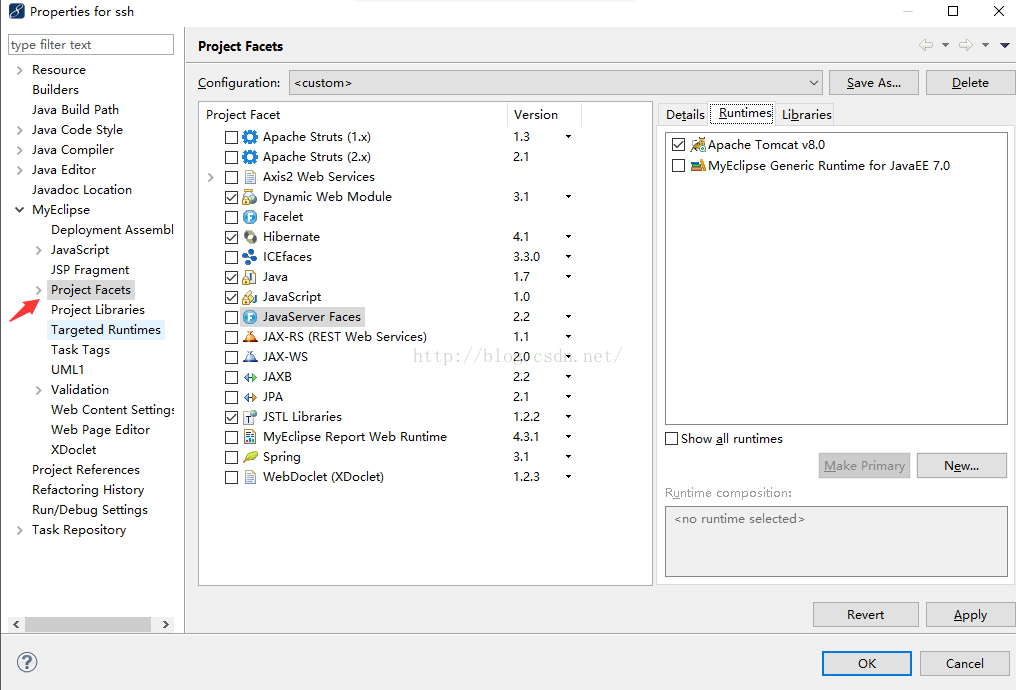Image resolution: width=1016 pixels, height=690 pixels.
Task: Click the JSTL Libraries icon
Action: (250, 417)
